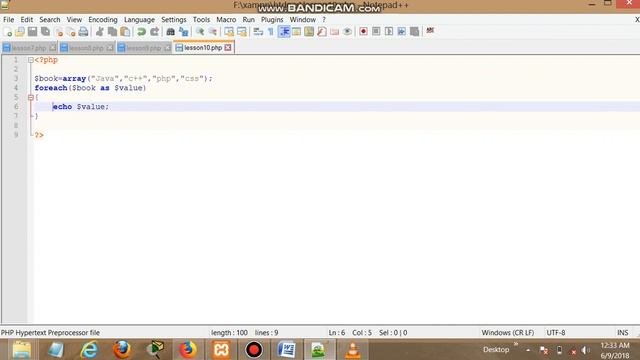Viewport: 640px width, 360px height.
Task: Click the Save file floppy icon
Action: click(32, 31)
